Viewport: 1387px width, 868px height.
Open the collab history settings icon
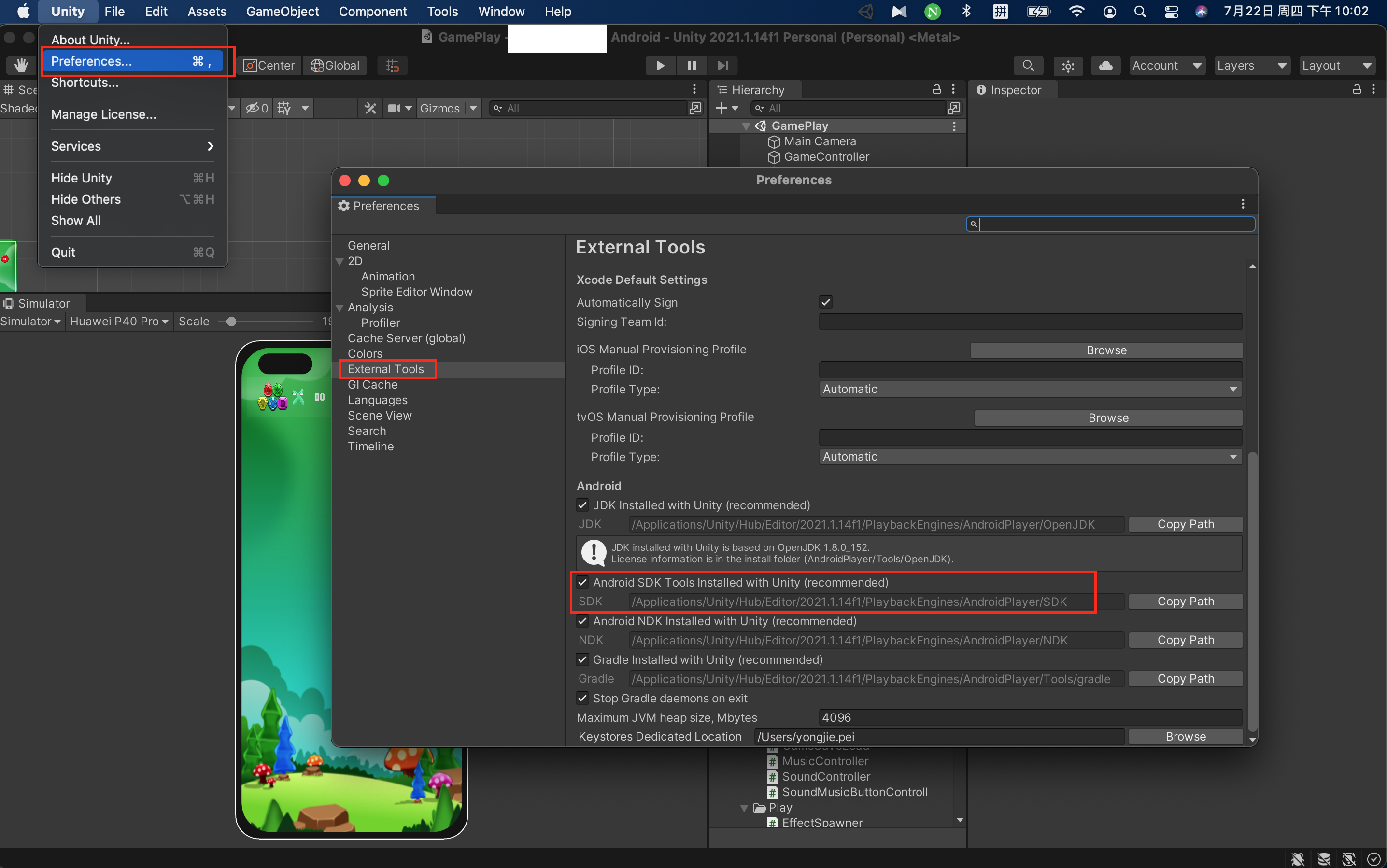point(1068,66)
